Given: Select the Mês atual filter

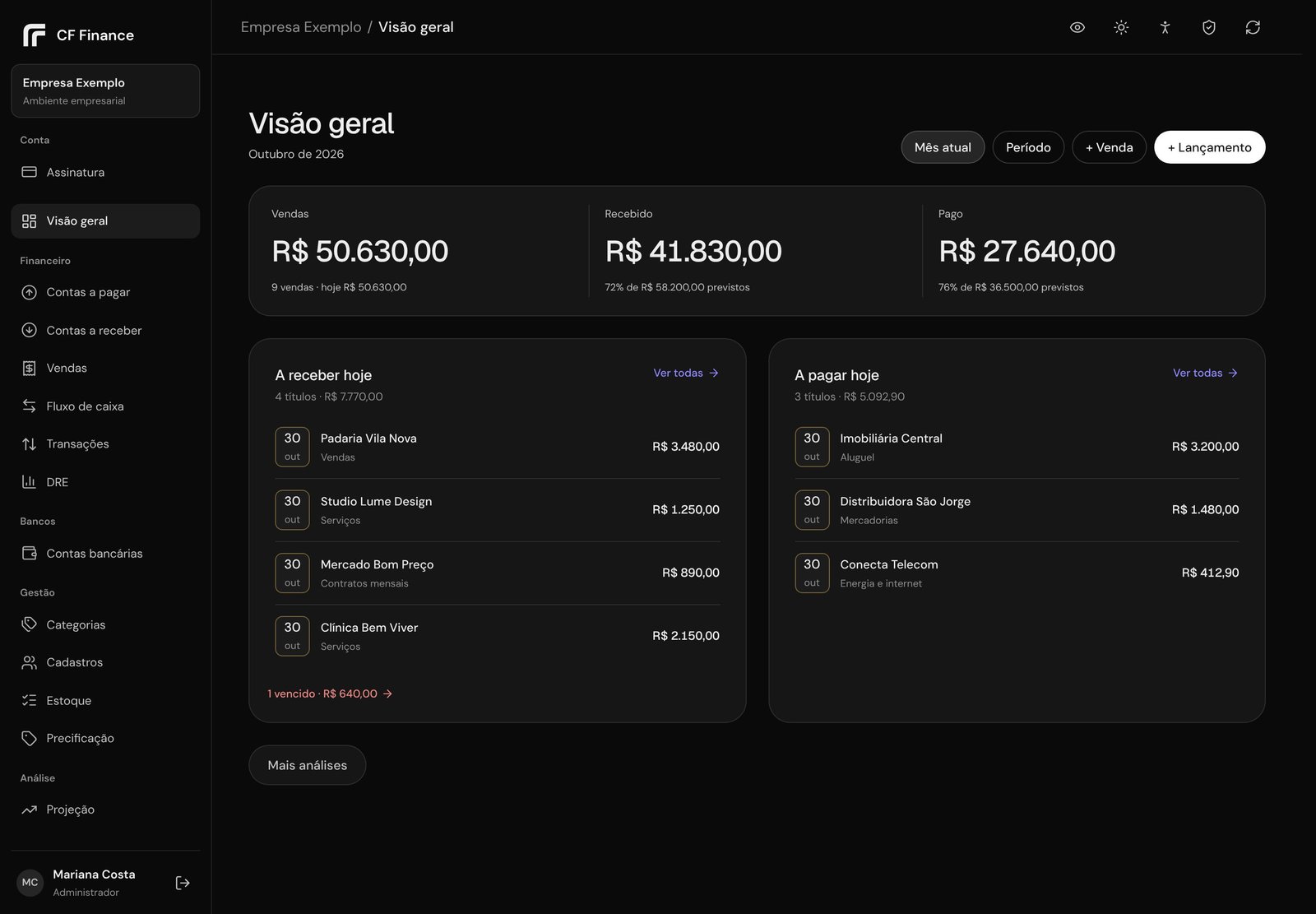Looking at the screenshot, I should pos(943,147).
